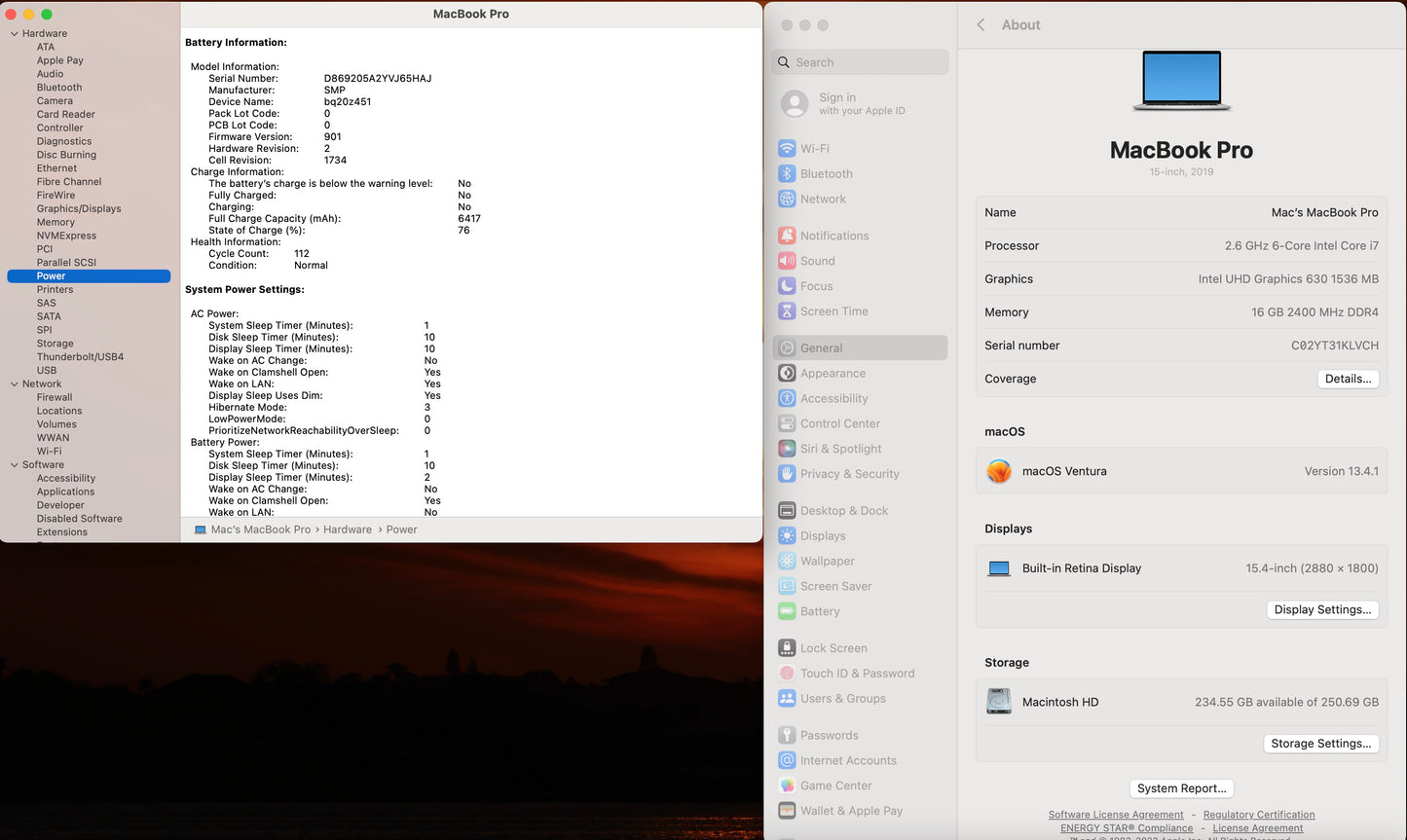Select the Battery icon in sidebar
Viewport: 1407px width, 840px height.
[787, 611]
